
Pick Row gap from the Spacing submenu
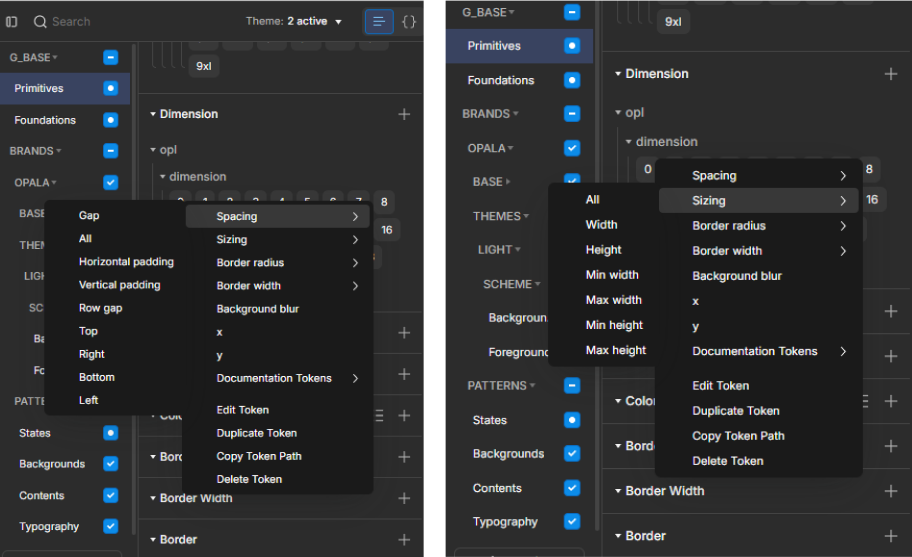pyautogui.click(x=100, y=308)
